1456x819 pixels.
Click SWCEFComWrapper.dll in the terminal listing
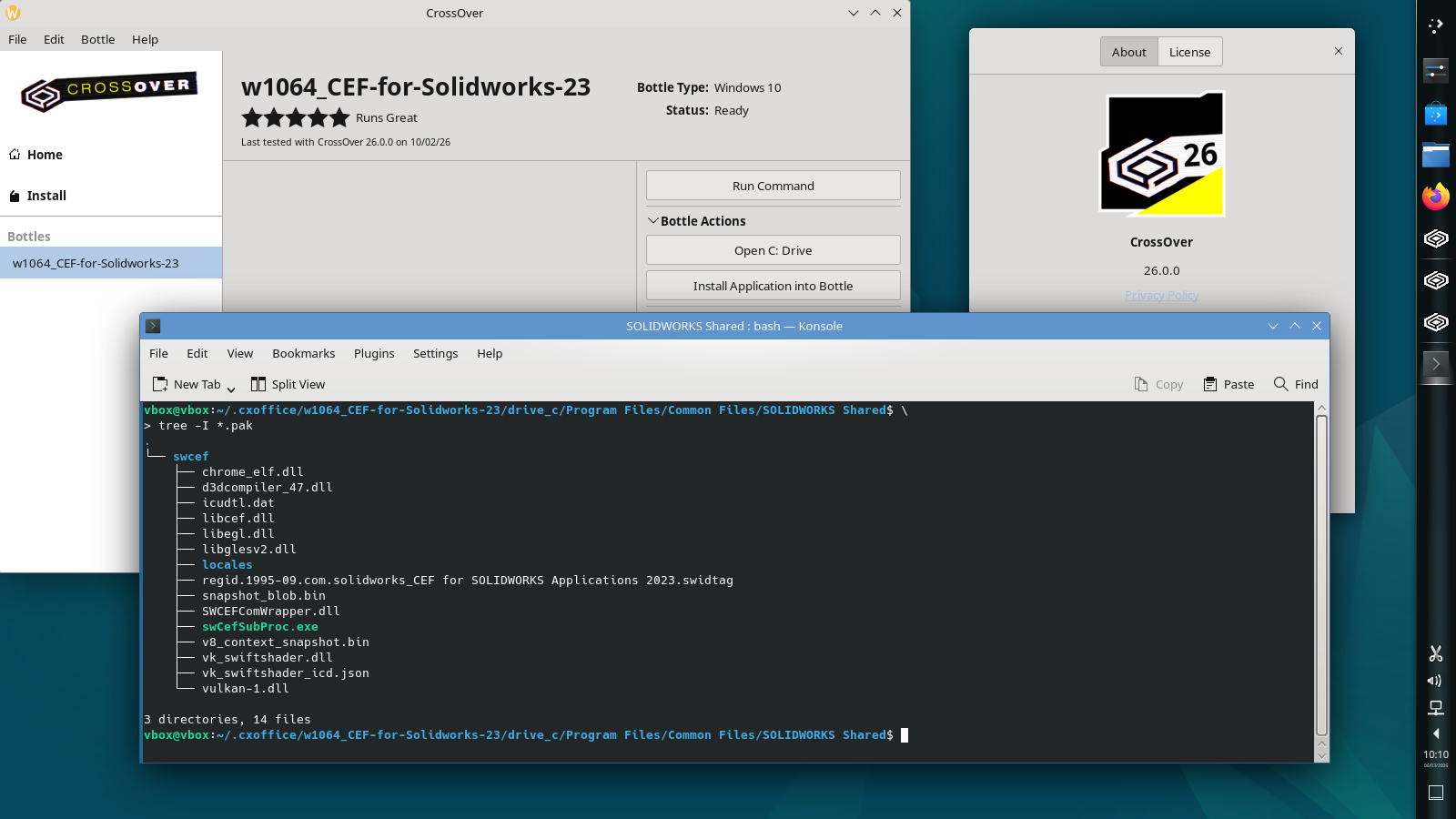pos(271,612)
